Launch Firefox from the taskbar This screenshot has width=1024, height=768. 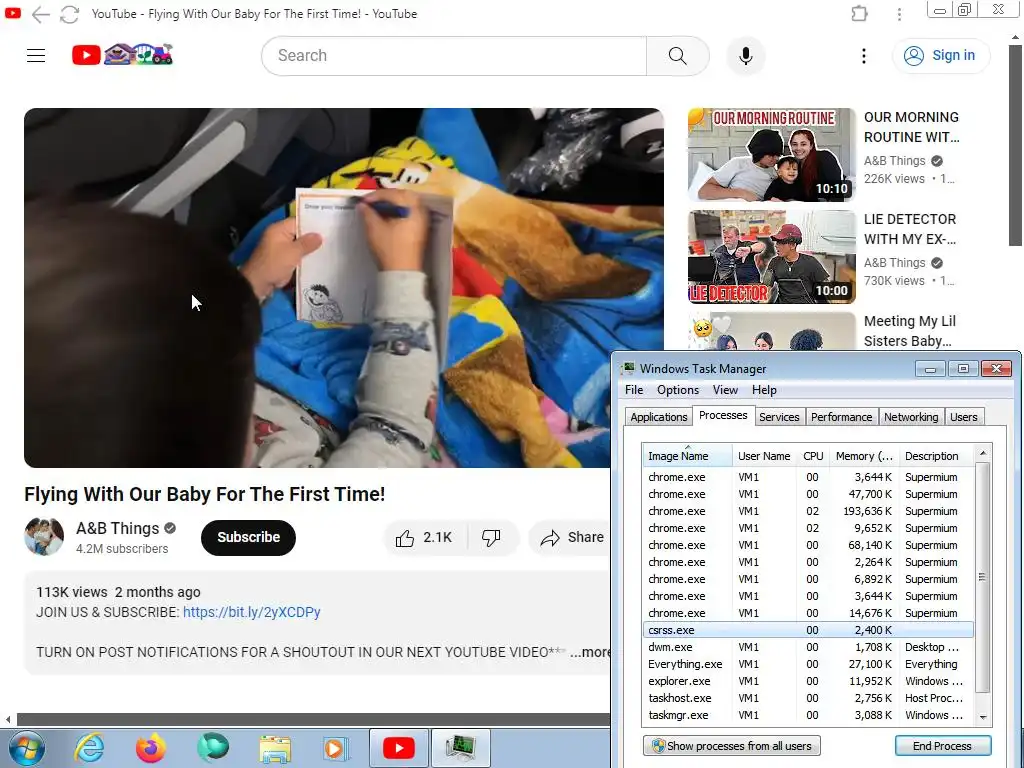pyautogui.click(x=151, y=748)
